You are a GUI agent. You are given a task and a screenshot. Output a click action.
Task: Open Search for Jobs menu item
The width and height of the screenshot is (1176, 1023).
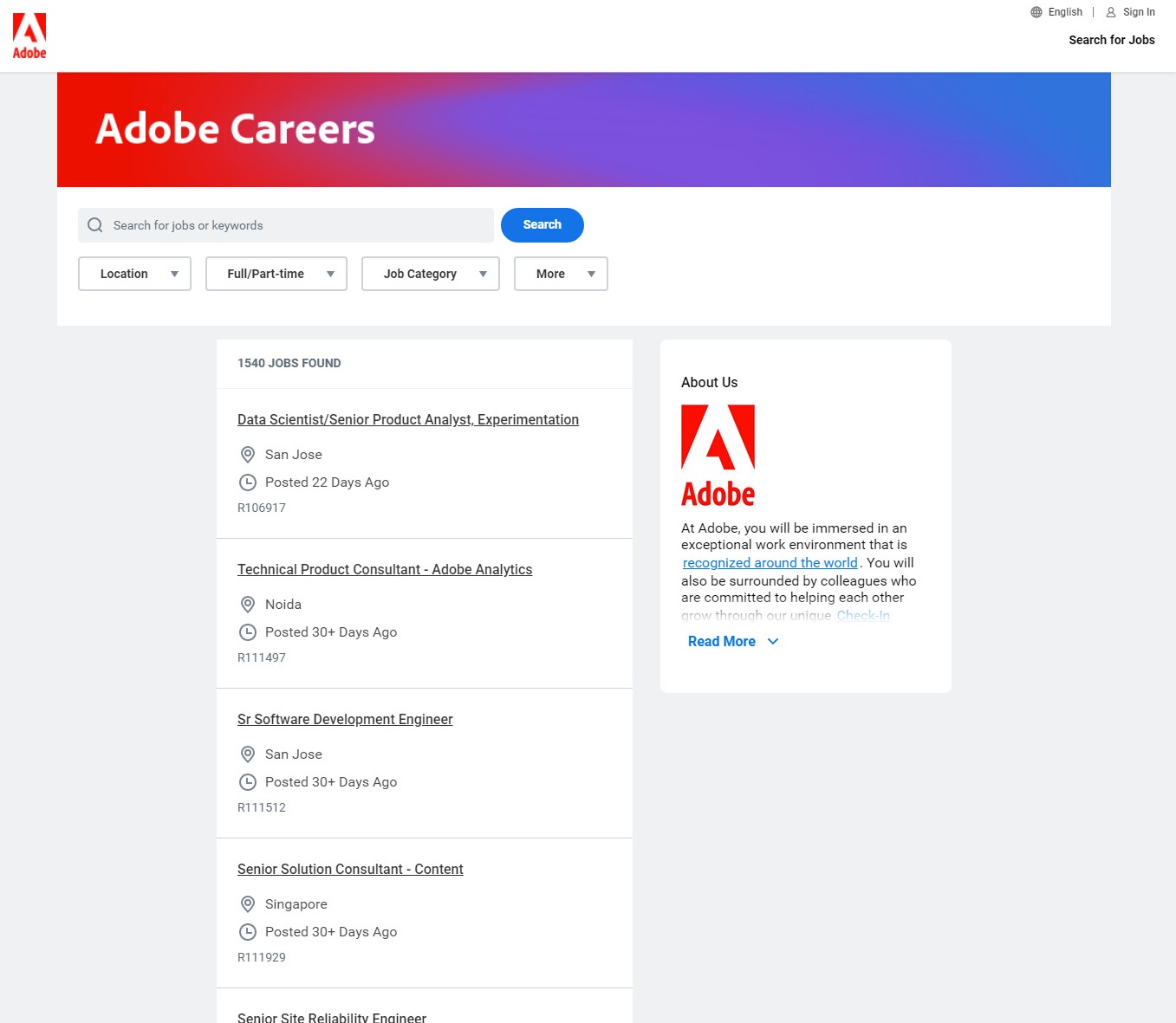1111,40
